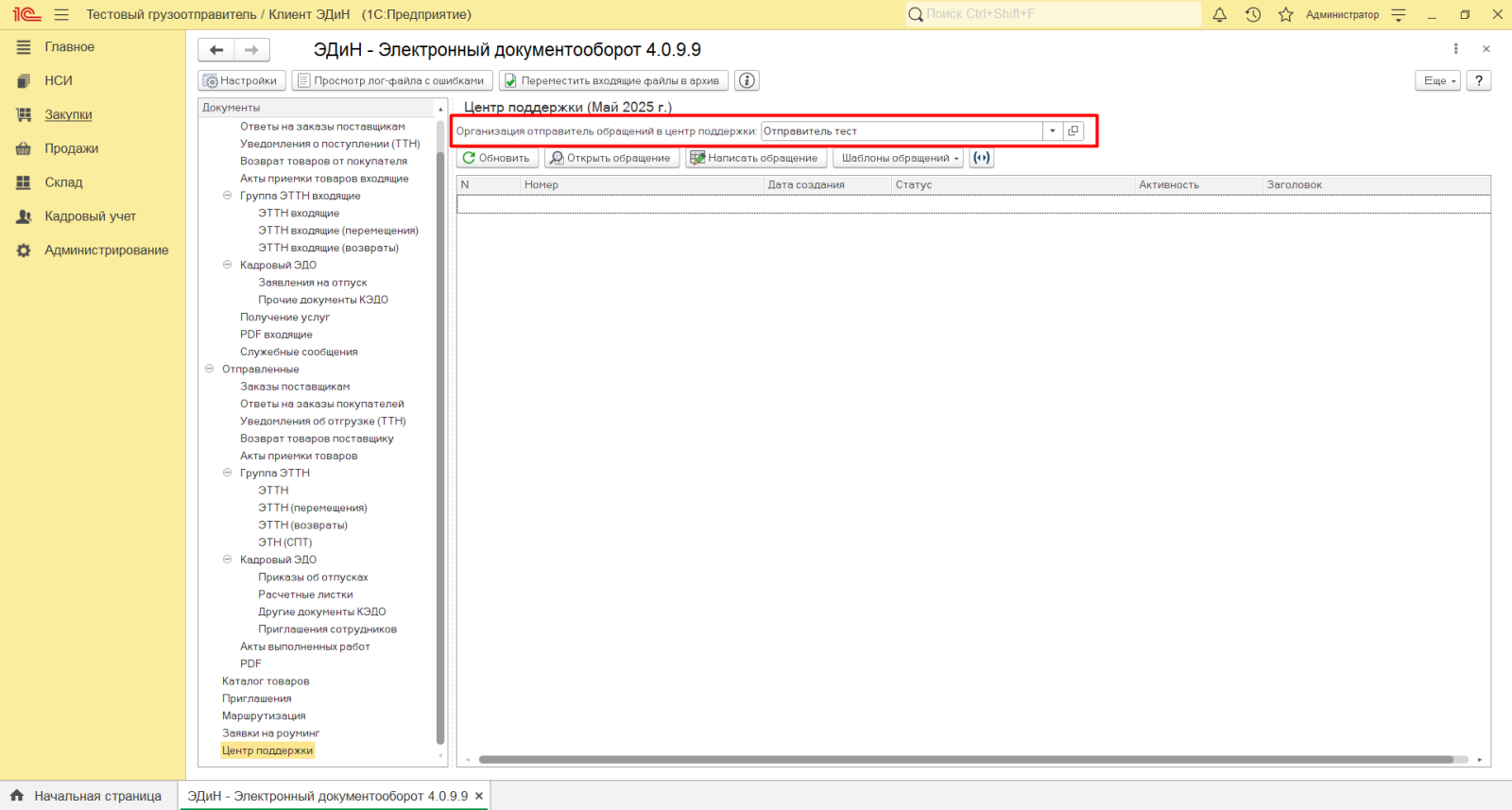Viewport: 1512px width, 810px height.
Task: Expand the Шаблоны обращений dropdown
Action: point(898,158)
